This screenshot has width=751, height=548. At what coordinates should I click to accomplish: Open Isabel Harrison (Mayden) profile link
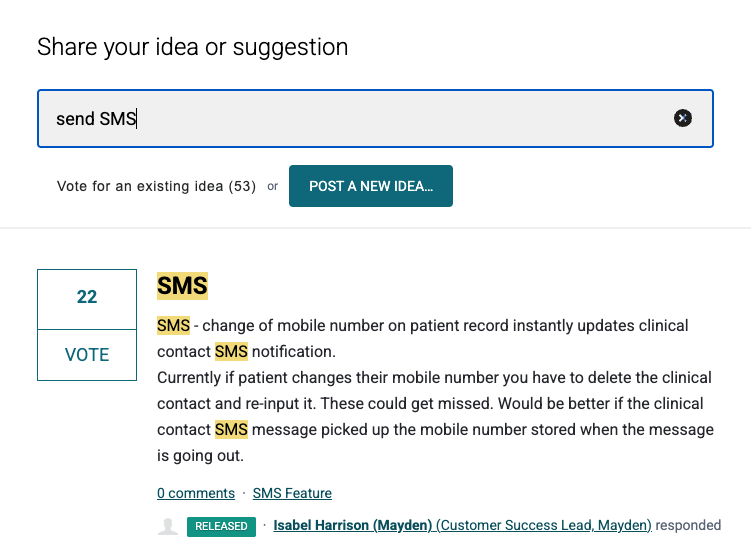pyautogui.click(x=353, y=525)
